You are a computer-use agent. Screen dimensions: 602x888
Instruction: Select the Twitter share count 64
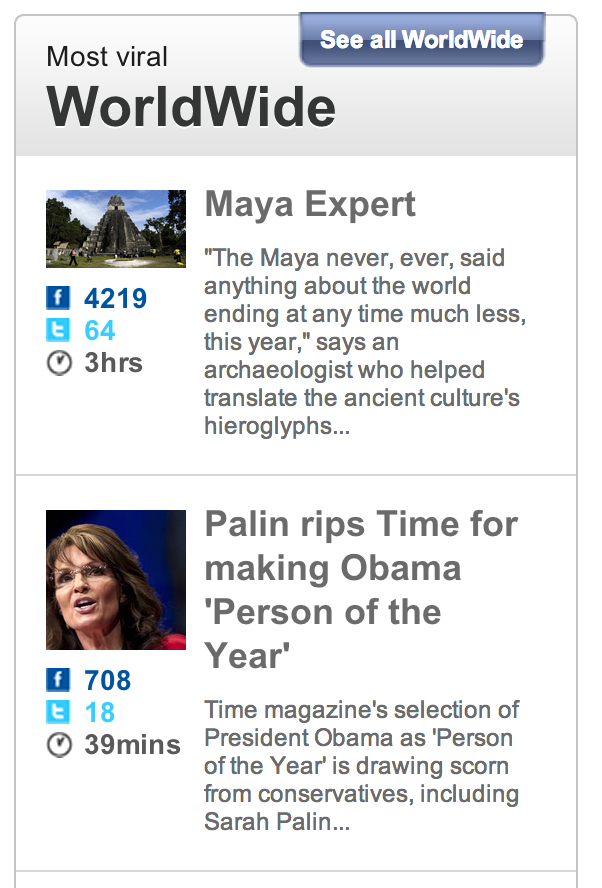point(98,329)
